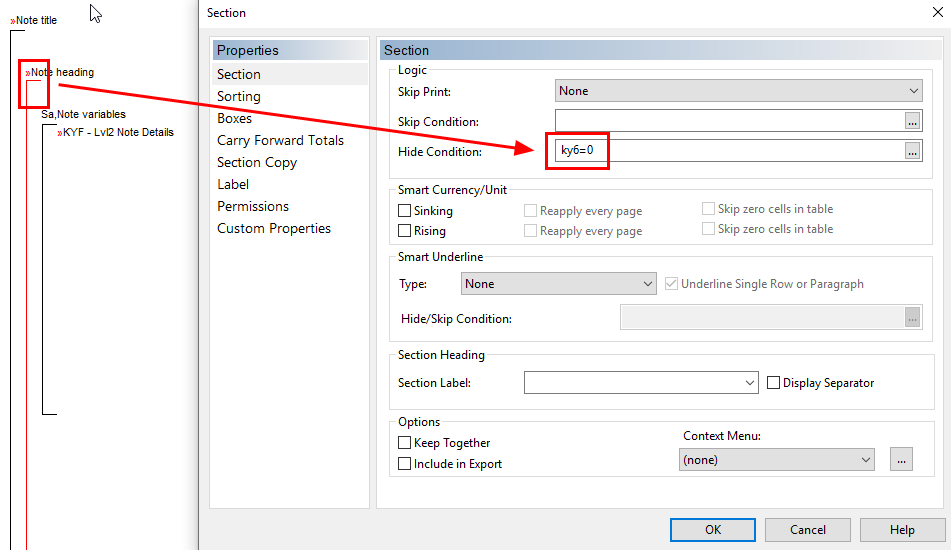Open Context Menu ellipsis button
Screen dimensions: 951x550
click(901, 460)
